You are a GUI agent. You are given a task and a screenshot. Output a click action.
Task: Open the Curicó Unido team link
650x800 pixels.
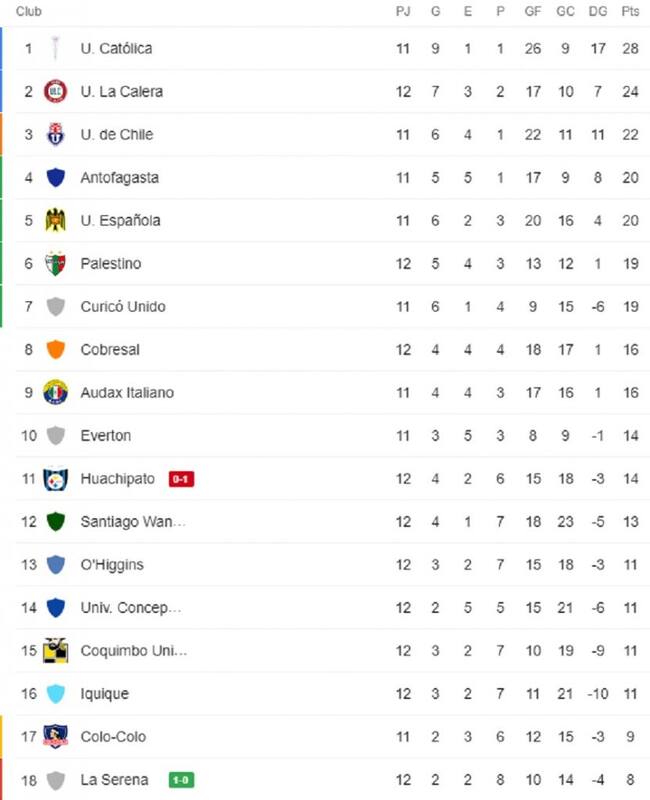pos(123,307)
